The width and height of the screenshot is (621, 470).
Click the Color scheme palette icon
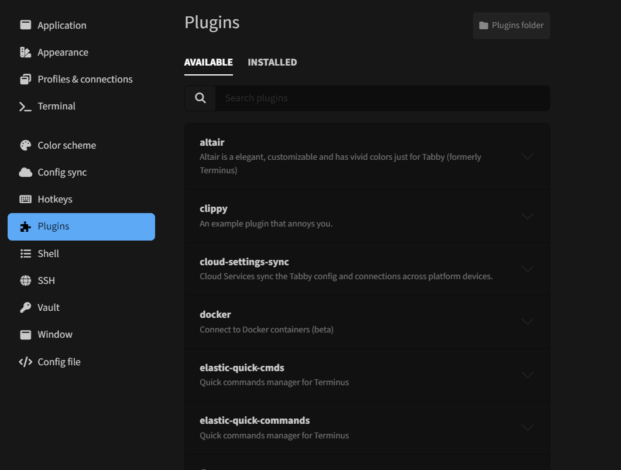point(25,145)
